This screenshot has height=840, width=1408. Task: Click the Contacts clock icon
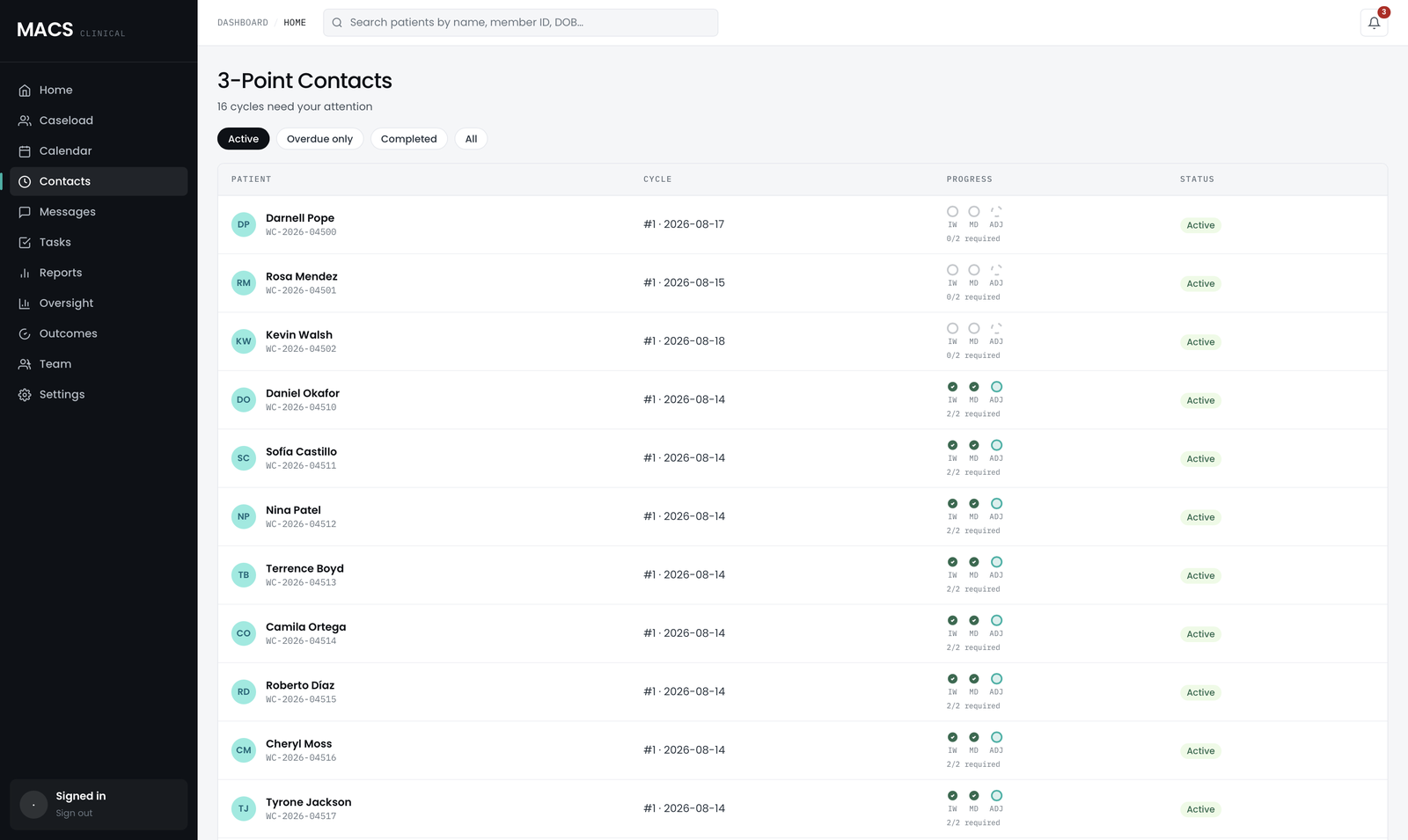[25, 181]
